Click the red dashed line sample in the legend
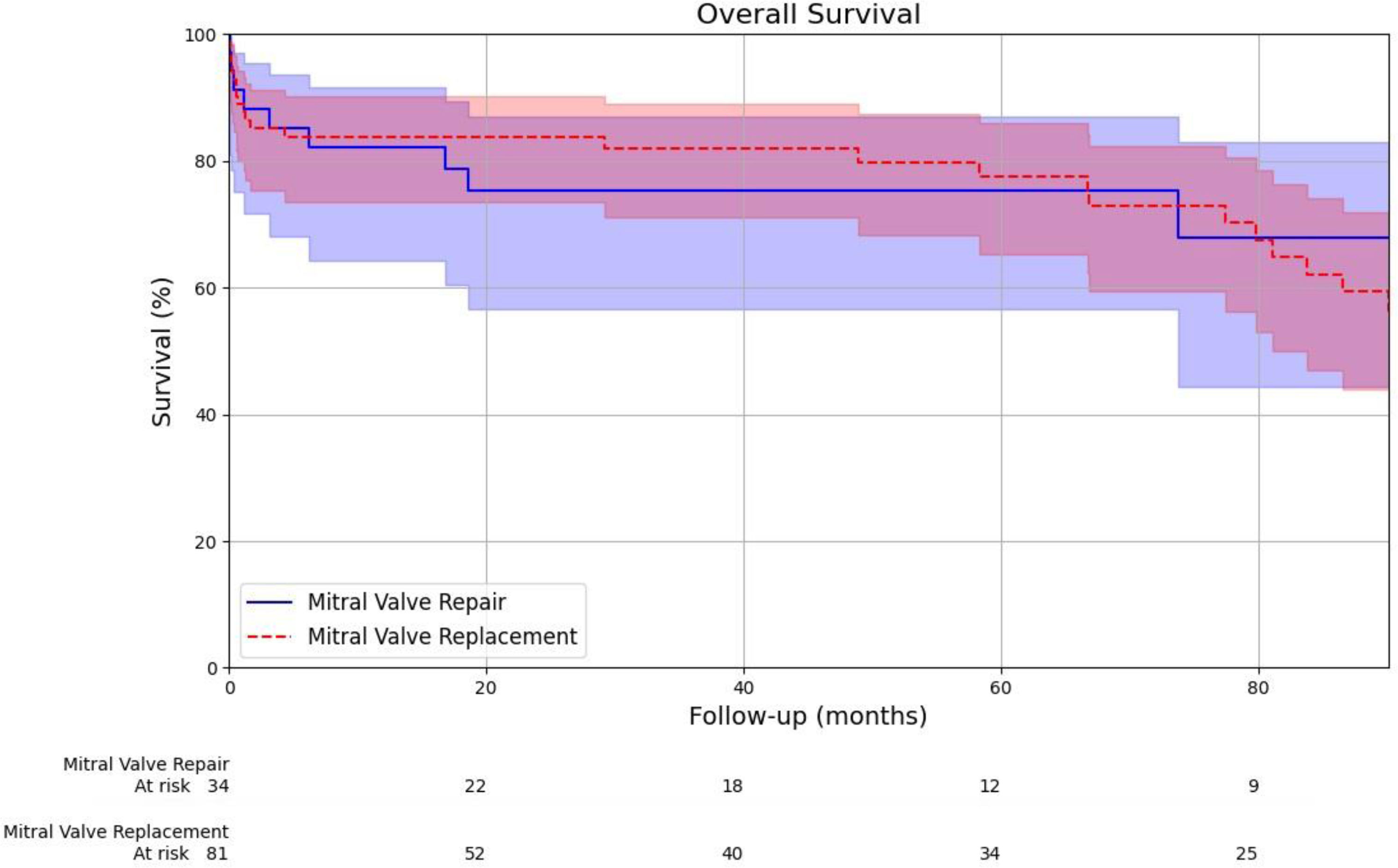This screenshot has height=868, width=1398. [x=269, y=637]
